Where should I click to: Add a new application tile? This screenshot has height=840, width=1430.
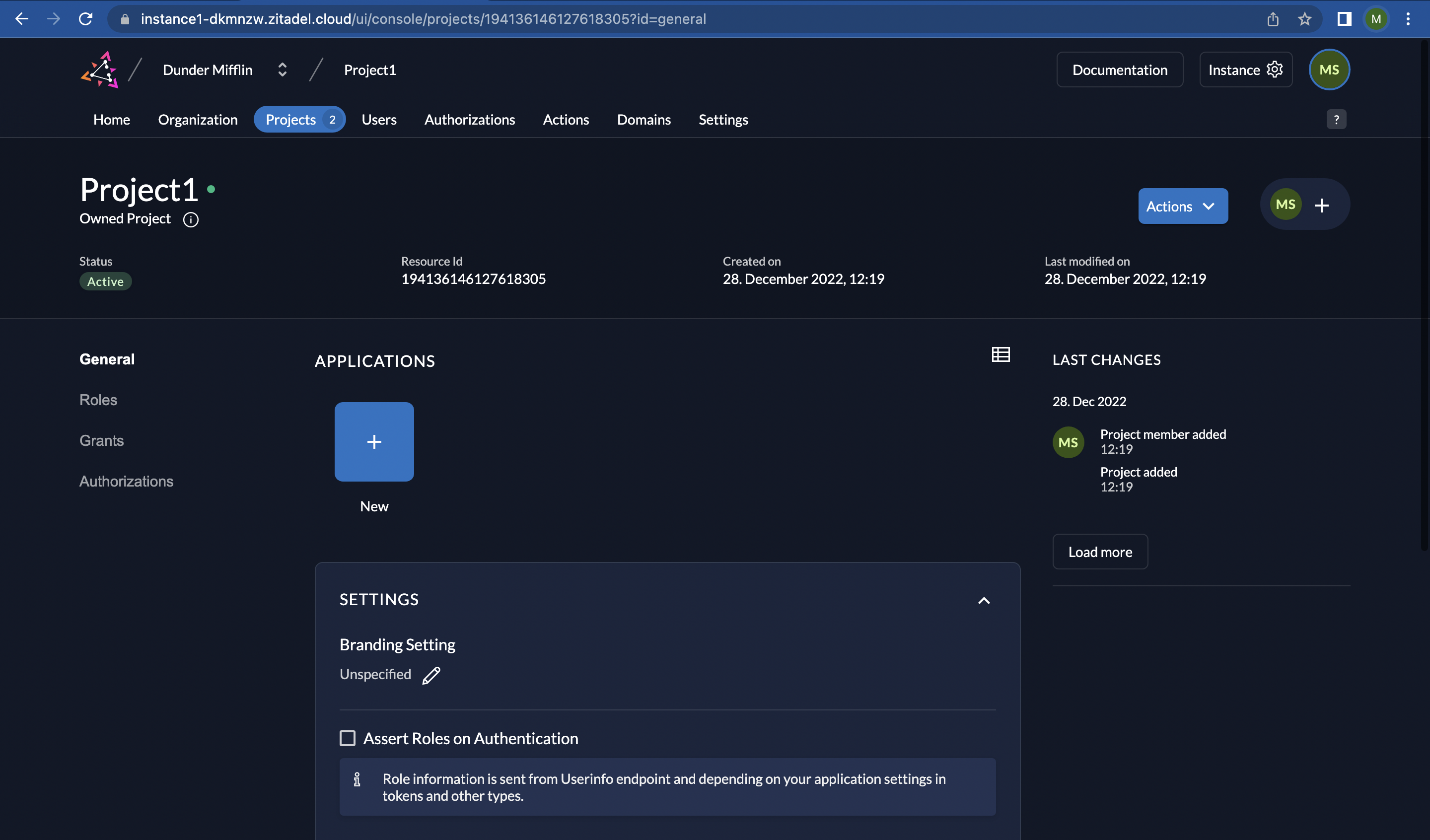click(x=374, y=441)
